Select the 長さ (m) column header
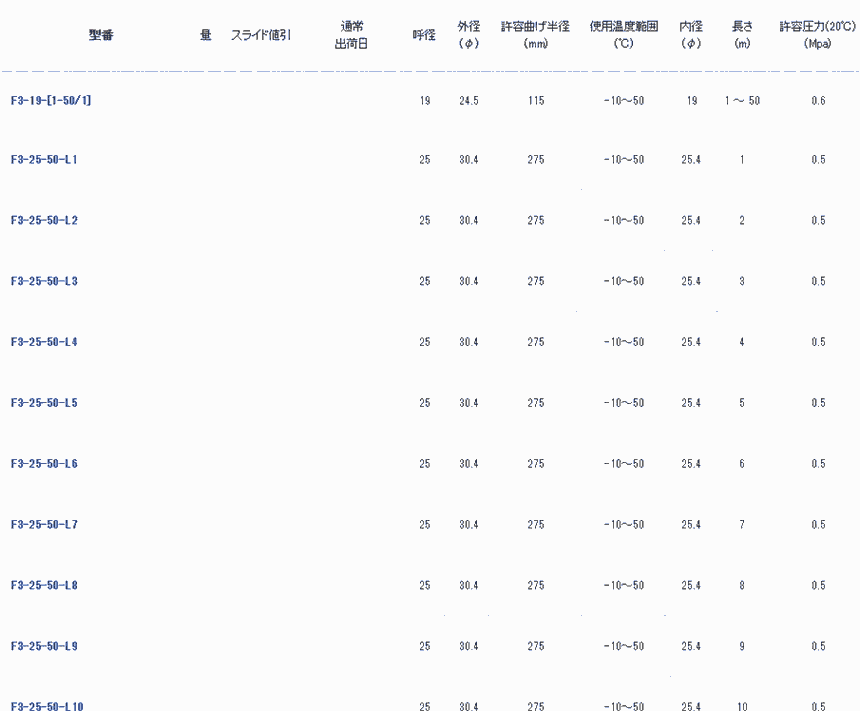Screen dimensions: 860x711 coord(742,35)
